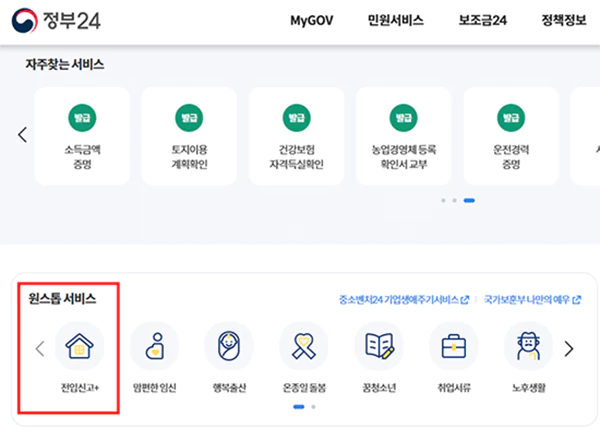Click 발급 badge on 운전경력 증명

511,117
